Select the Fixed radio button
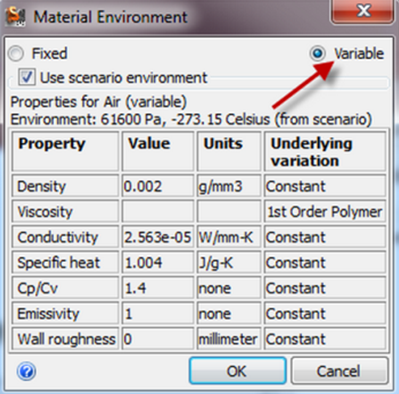Screen dimensions: 399x394 tap(16, 53)
